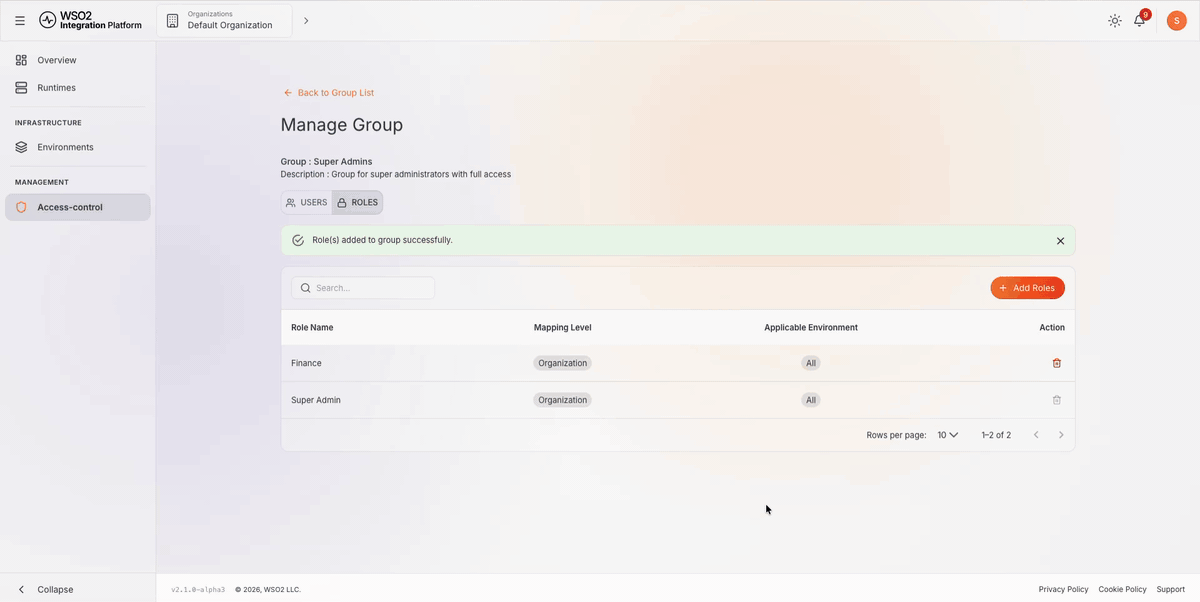Click the Overview grid icon
This screenshot has width=1200, height=602.
[x=21, y=60]
